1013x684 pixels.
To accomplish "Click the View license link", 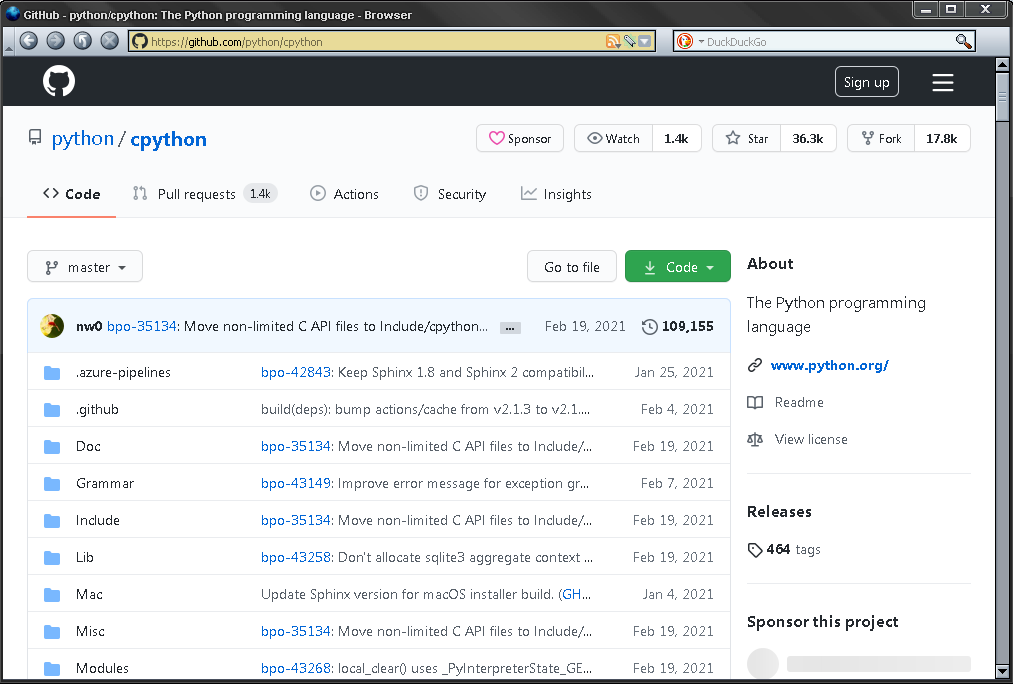I will click(811, 439).
